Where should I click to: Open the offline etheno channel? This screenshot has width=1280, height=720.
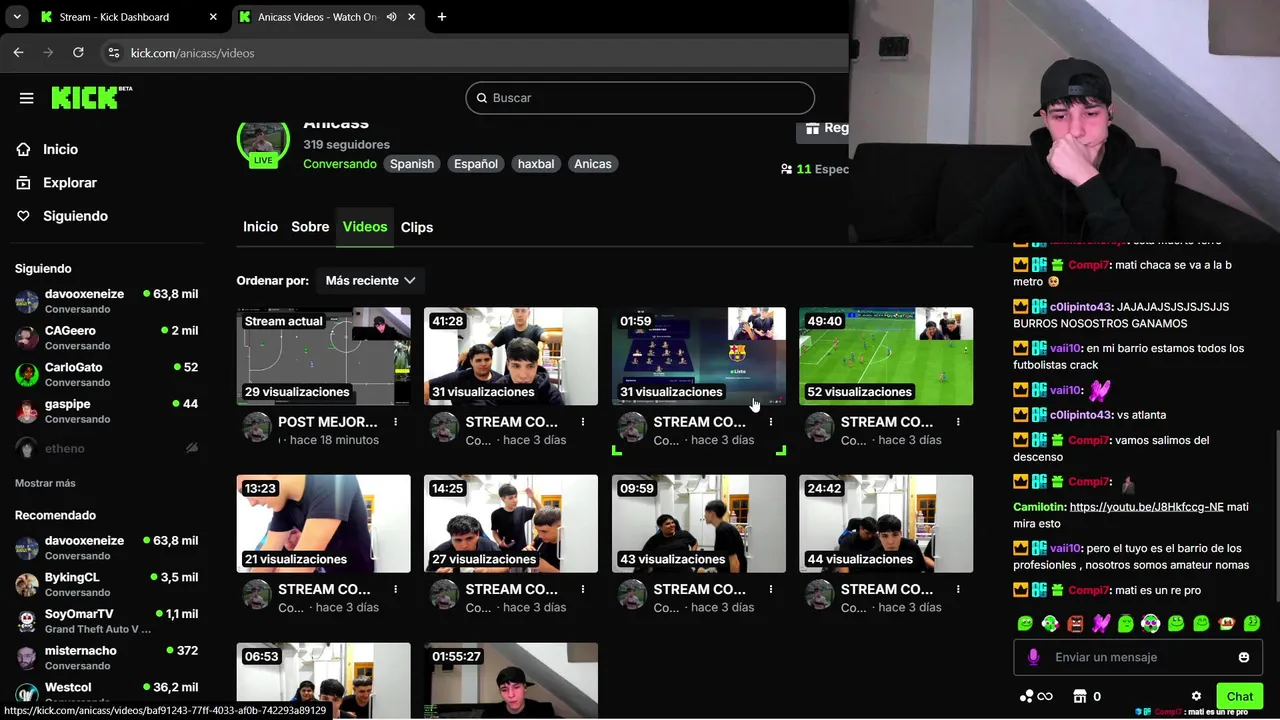pos(106,448)
